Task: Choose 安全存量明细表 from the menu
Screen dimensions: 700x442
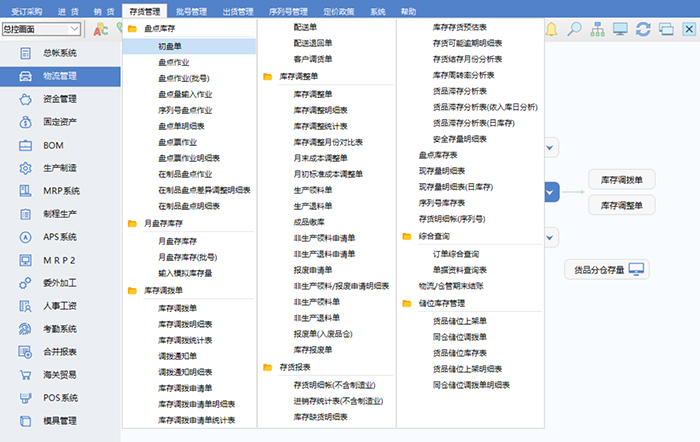Action: tap(464, 138)
